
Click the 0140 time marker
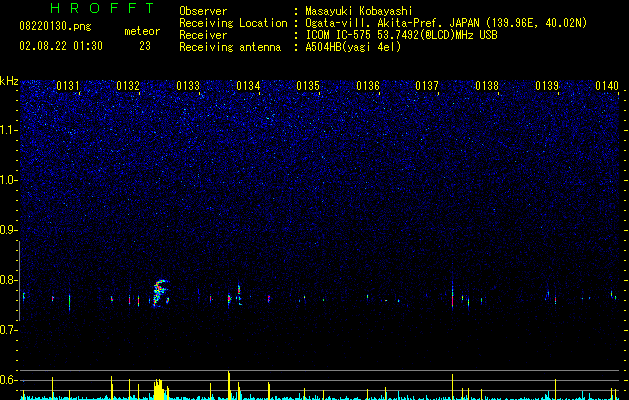607,86
